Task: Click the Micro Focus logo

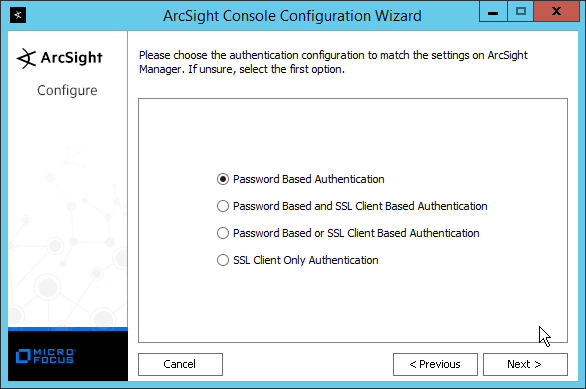Action: point(46,356)
